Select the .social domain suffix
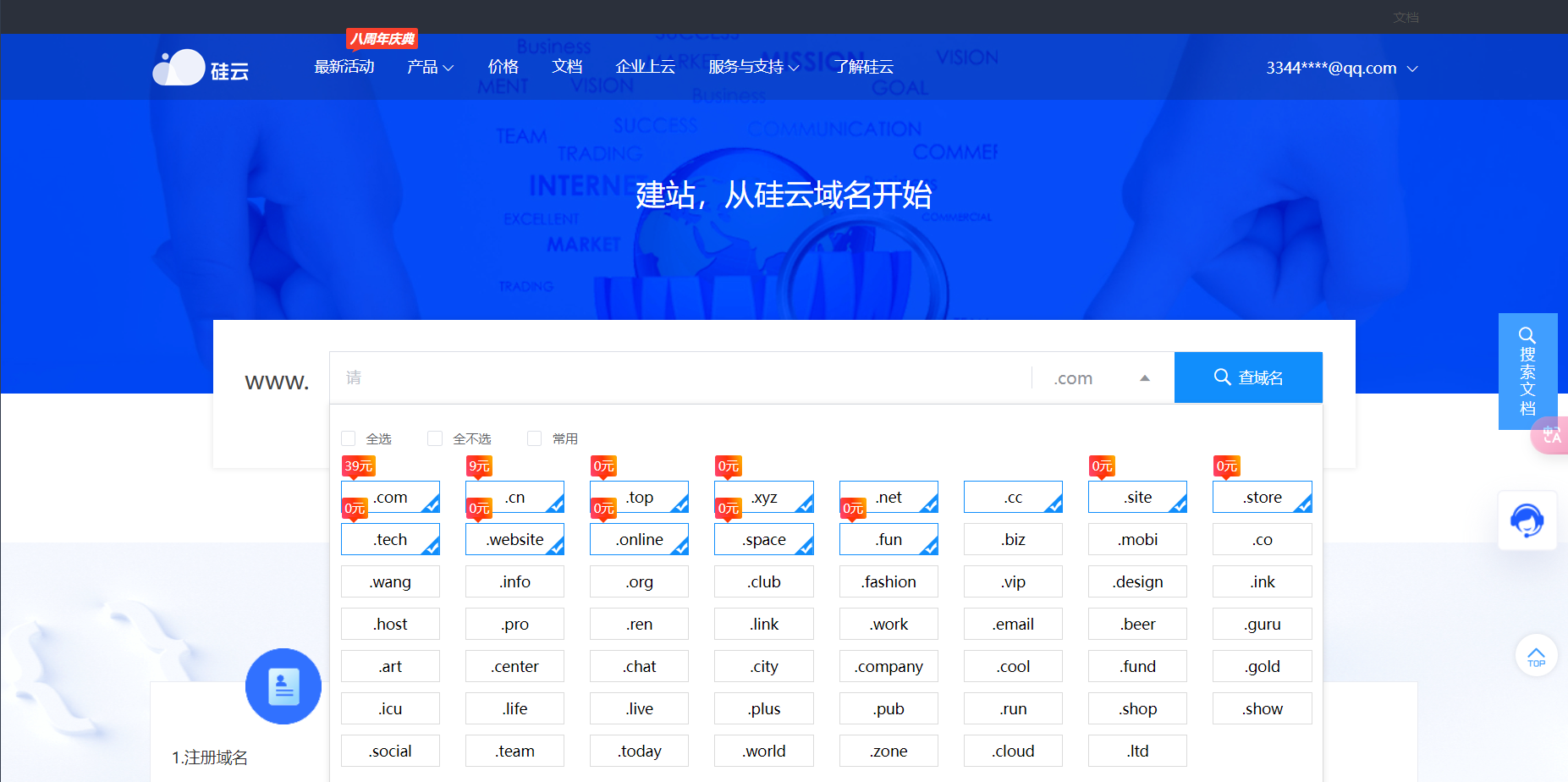Image resolution: width=1568 pixels, height=782 pixels. click(390, 751)
